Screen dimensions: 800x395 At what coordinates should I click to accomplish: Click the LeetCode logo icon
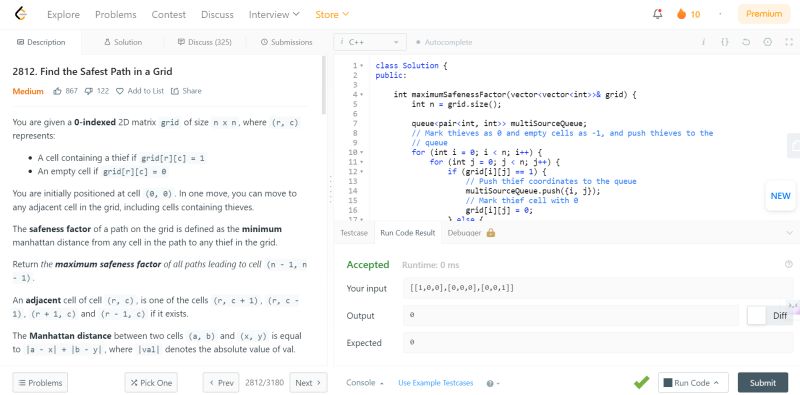(x=20, y=14)
